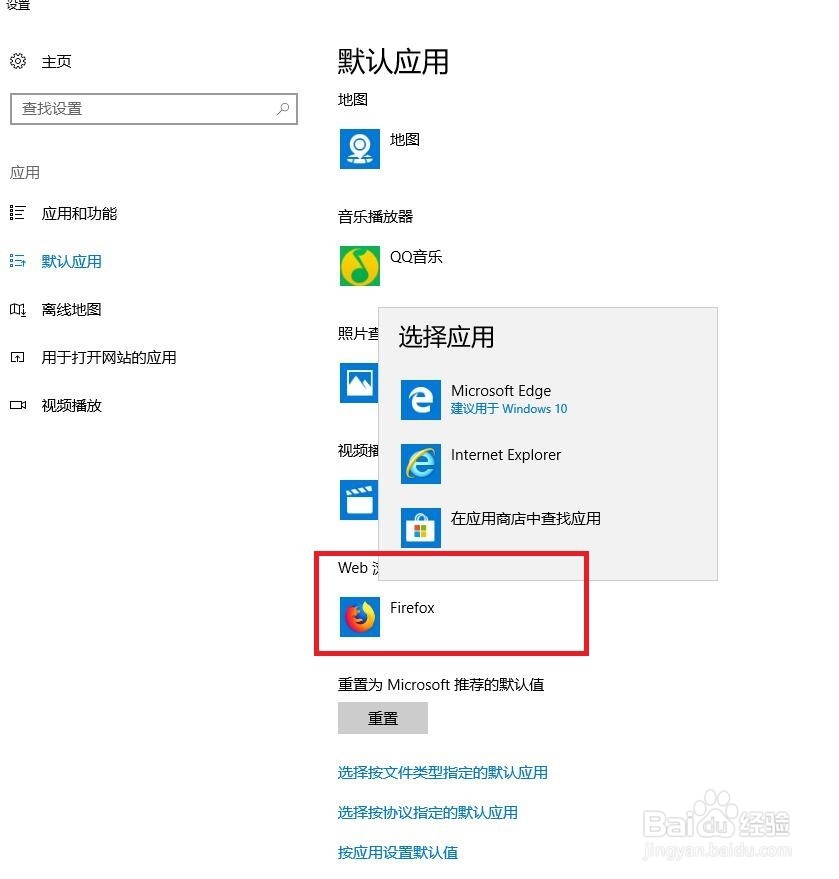The height and width of the screenshot is (879, 839).
Task: Select the video player app icon
Action: [359, 499]
